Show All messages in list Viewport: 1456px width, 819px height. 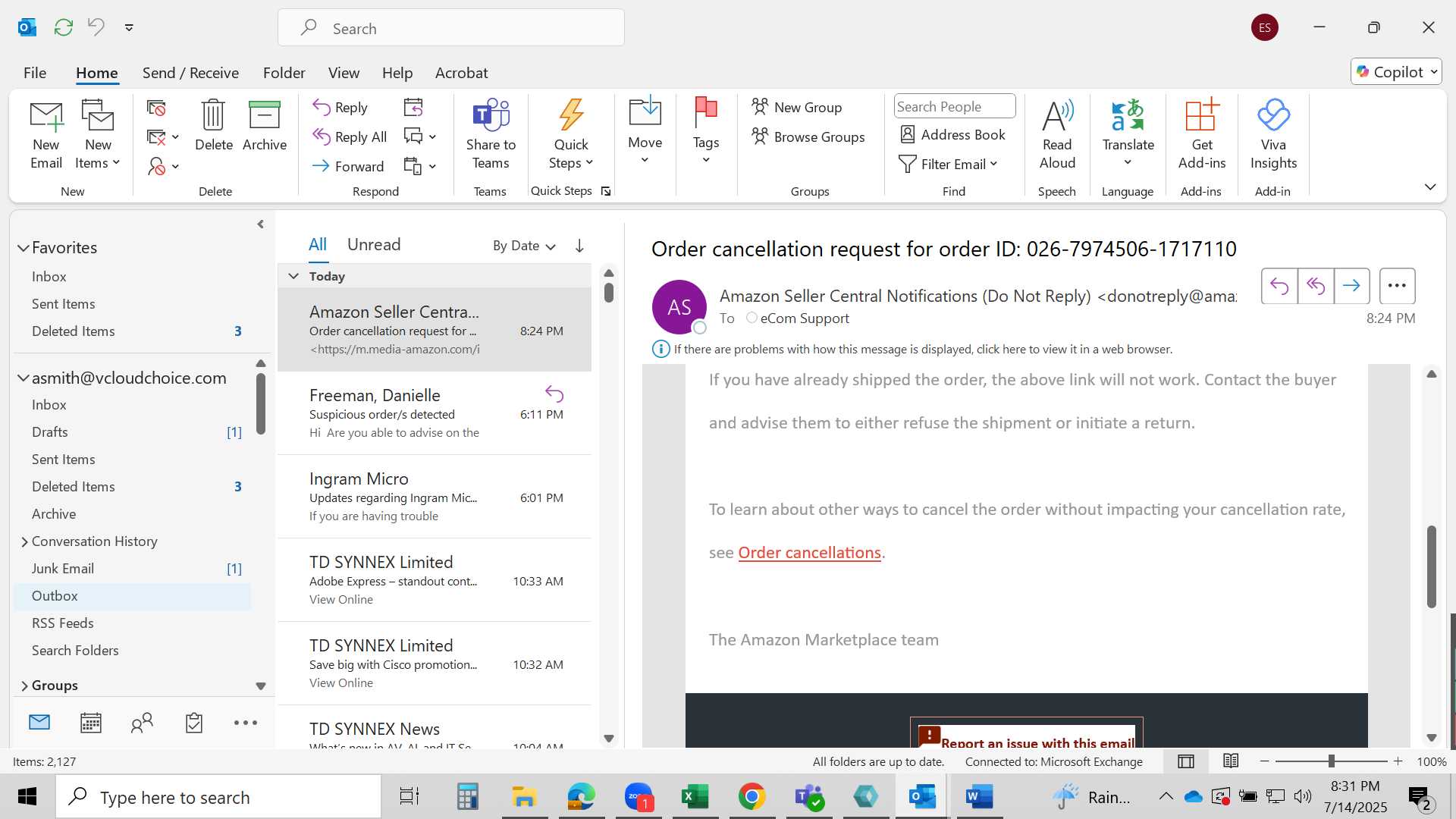[x=318, y=244]
